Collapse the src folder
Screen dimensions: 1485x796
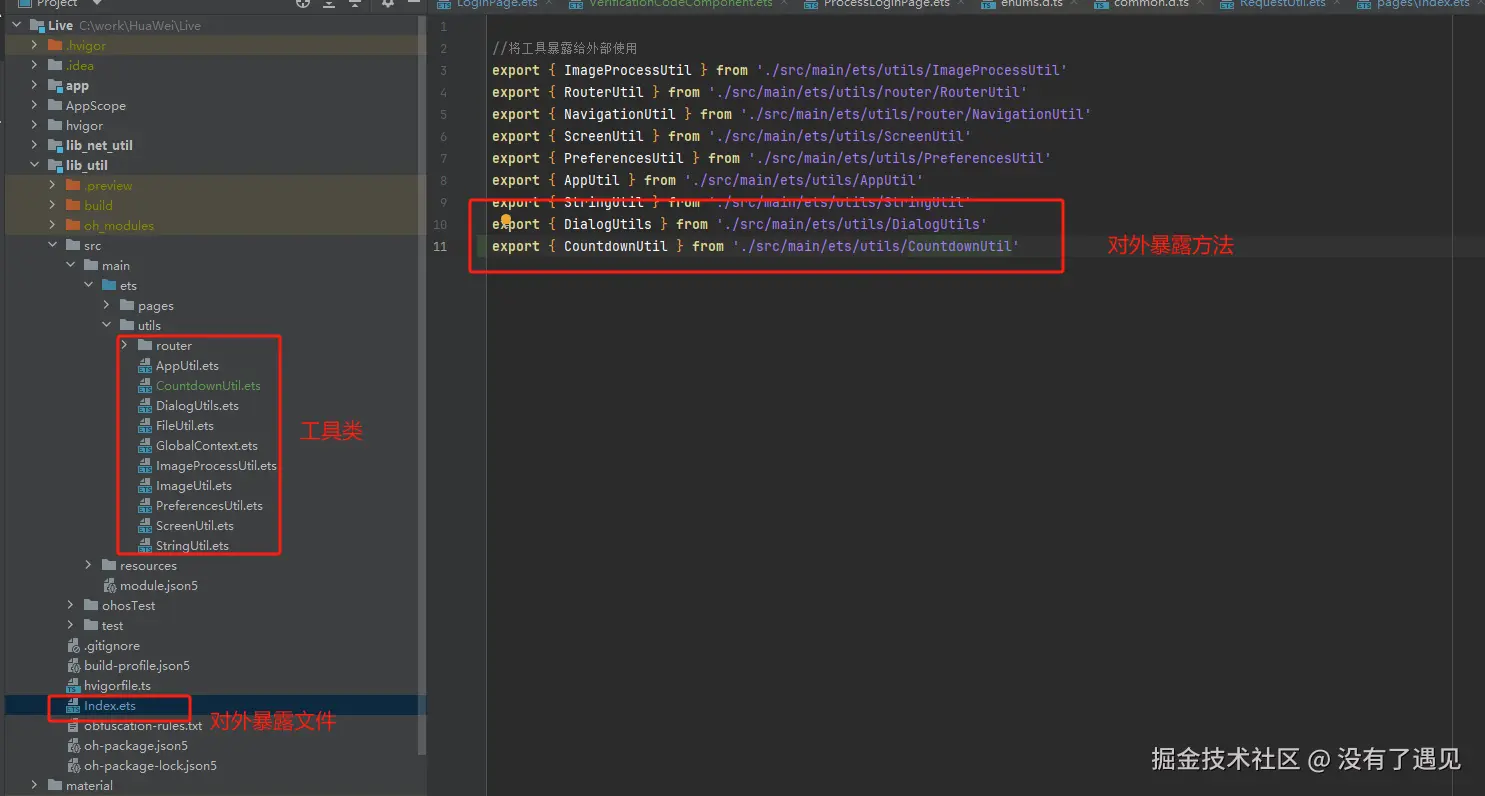point(53,246)
